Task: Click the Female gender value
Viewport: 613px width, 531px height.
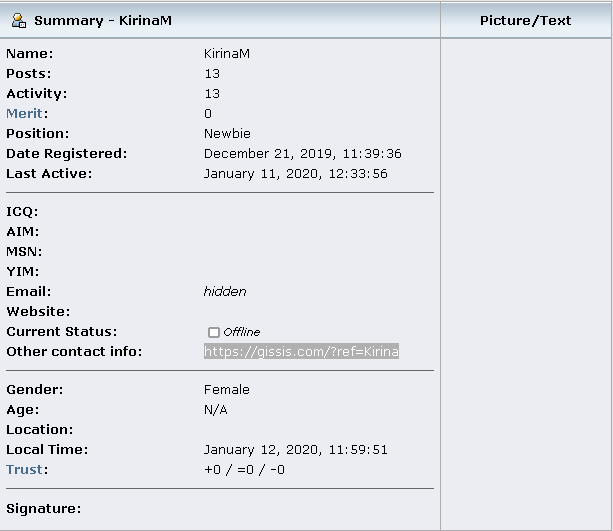Action: [x=227, y=390]
